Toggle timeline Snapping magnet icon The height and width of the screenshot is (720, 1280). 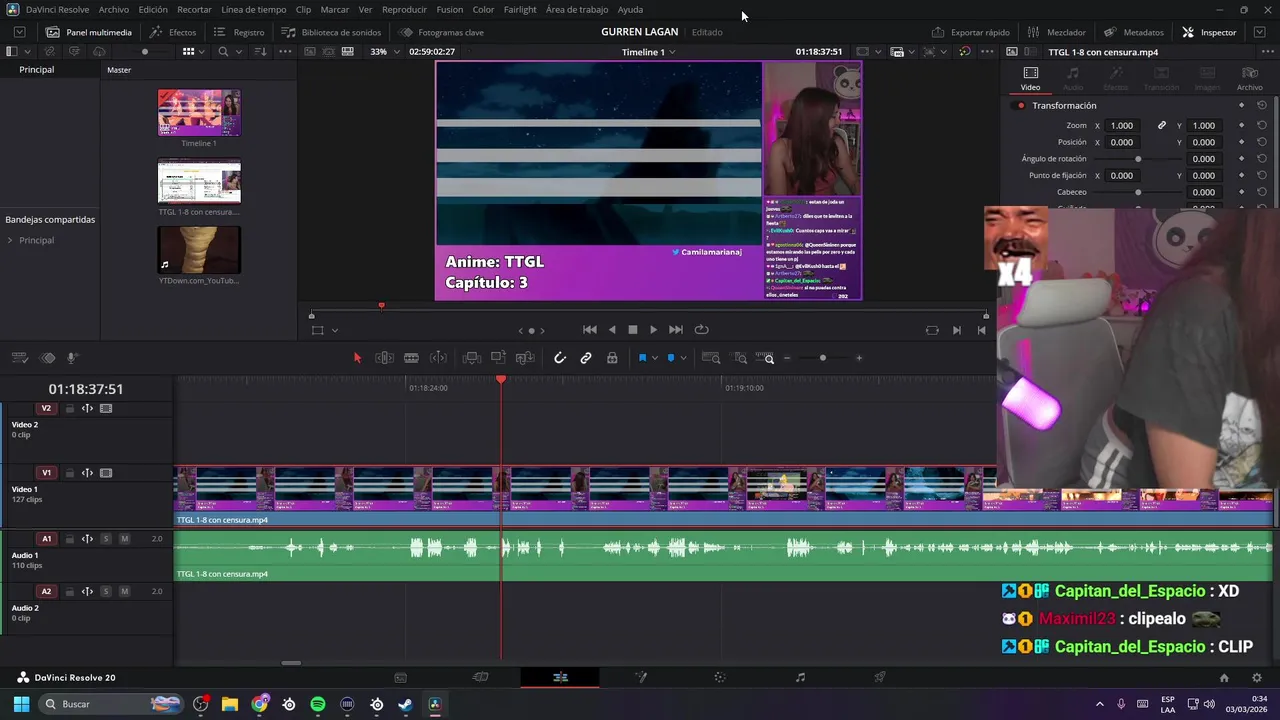click(x=560, y=358)
